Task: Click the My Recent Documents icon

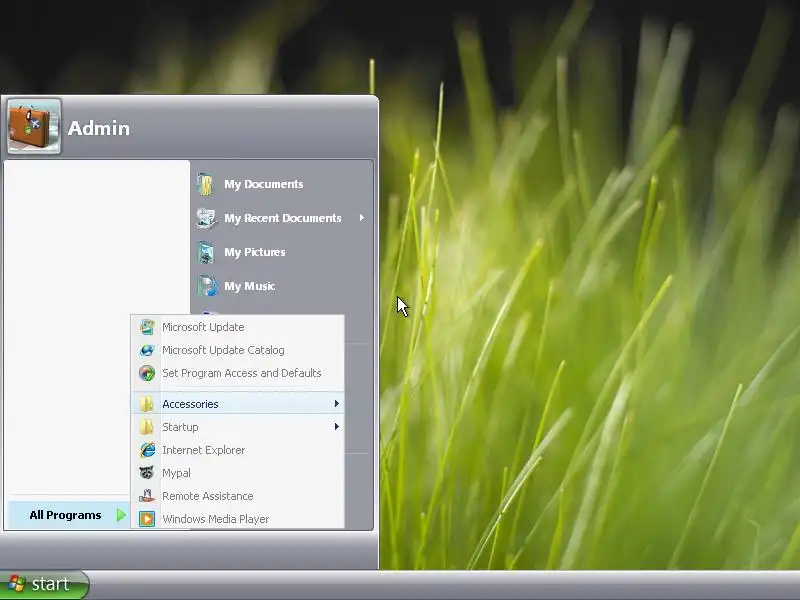Action: click(206, 218)
